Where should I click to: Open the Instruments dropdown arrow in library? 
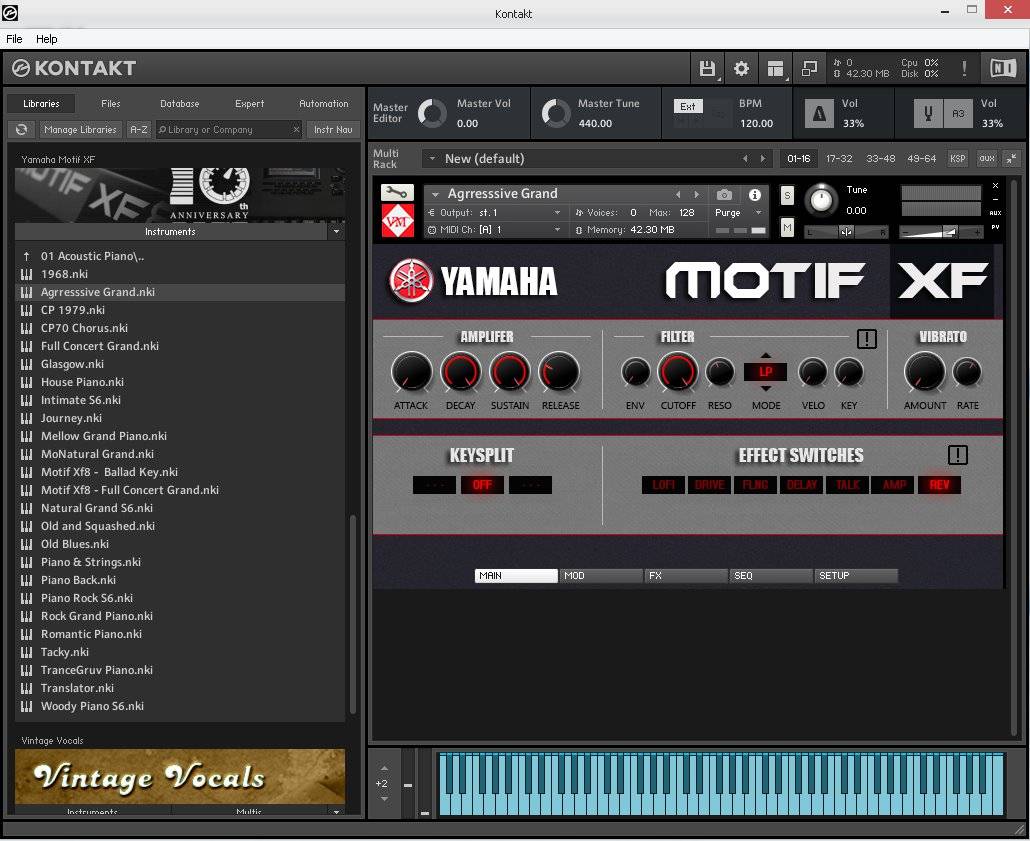pyautogui.click(x=336, y=231)
